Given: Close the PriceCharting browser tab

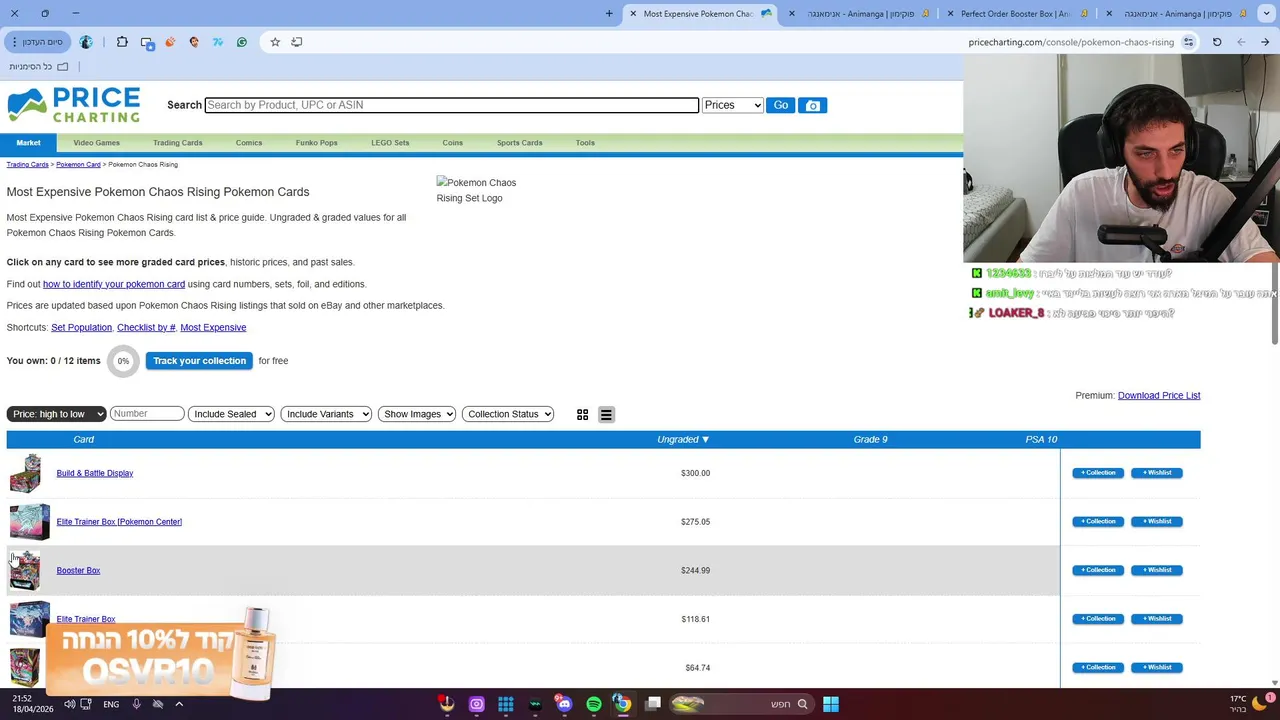Looking at the screenshot, I should pos(633,14).
